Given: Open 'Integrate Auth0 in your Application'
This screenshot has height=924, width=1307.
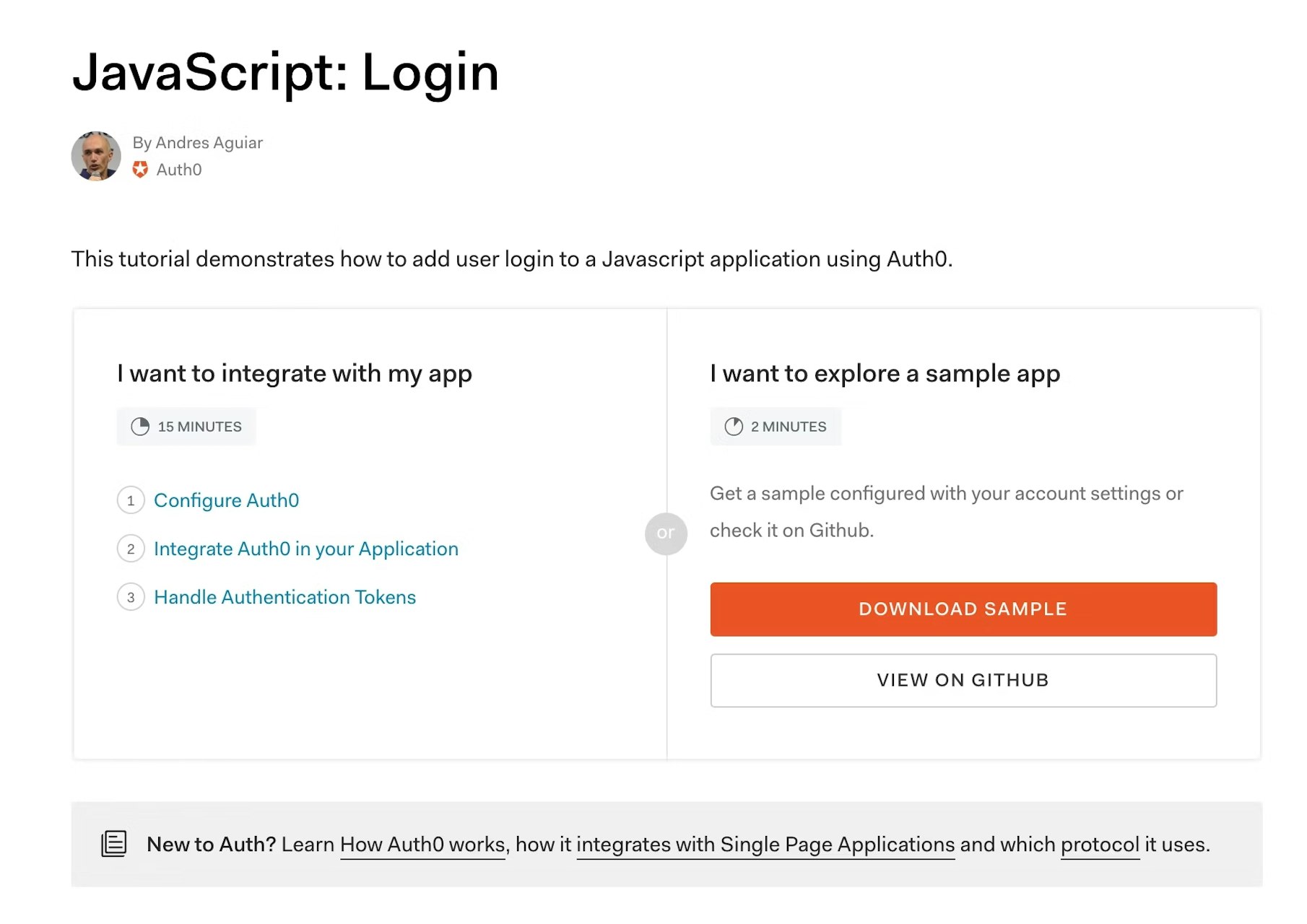Looking at the screenshot, I should coord(305,549).
